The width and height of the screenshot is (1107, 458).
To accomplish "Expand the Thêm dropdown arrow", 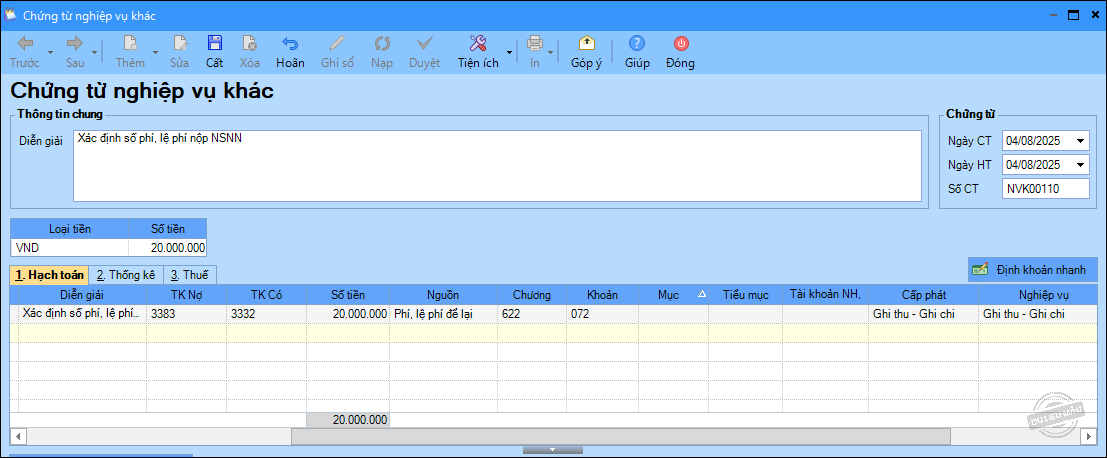I will (155, 52).
